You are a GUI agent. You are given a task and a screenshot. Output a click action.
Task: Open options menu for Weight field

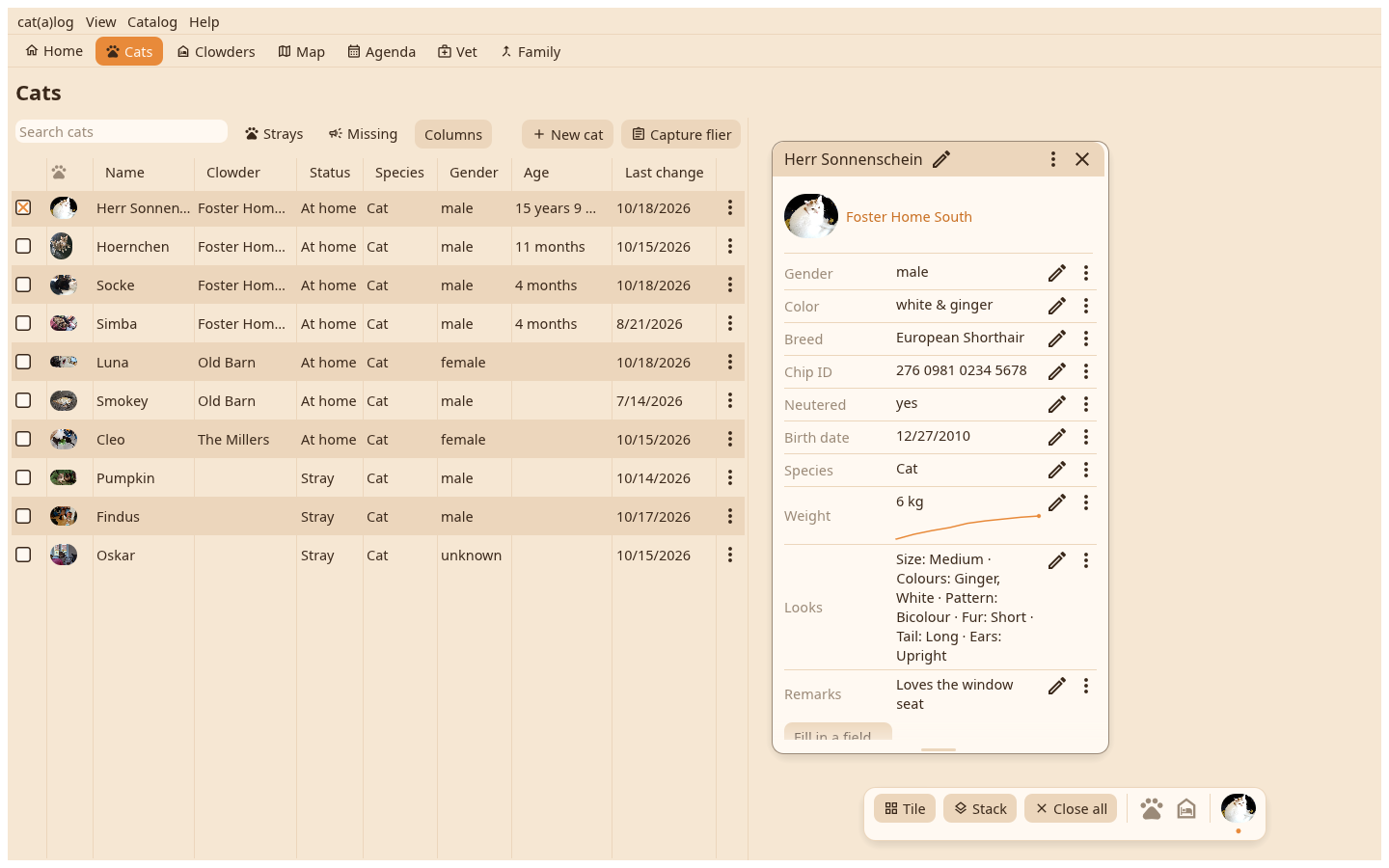pyautogui.click(x=1086, y=502)
